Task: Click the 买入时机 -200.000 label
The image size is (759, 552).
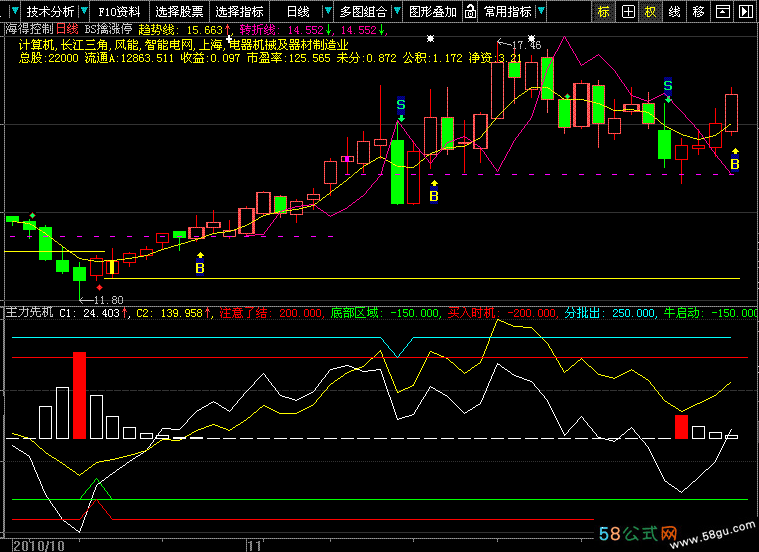Action: click(x=501, y=313)
